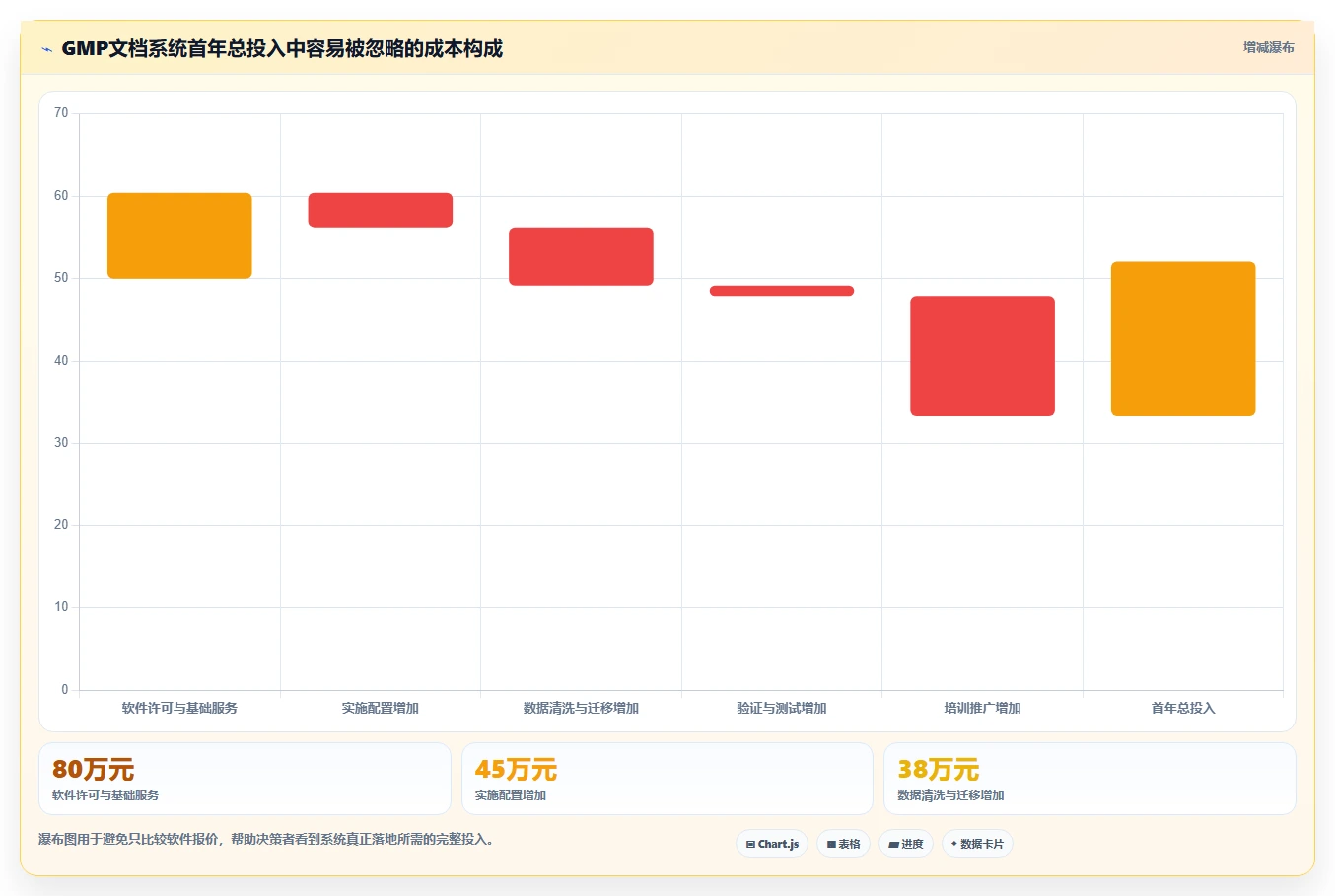This screenshot has height=896, width=1335.
Task: Click the y-axis value 50
Action: [x=61, y=278]
